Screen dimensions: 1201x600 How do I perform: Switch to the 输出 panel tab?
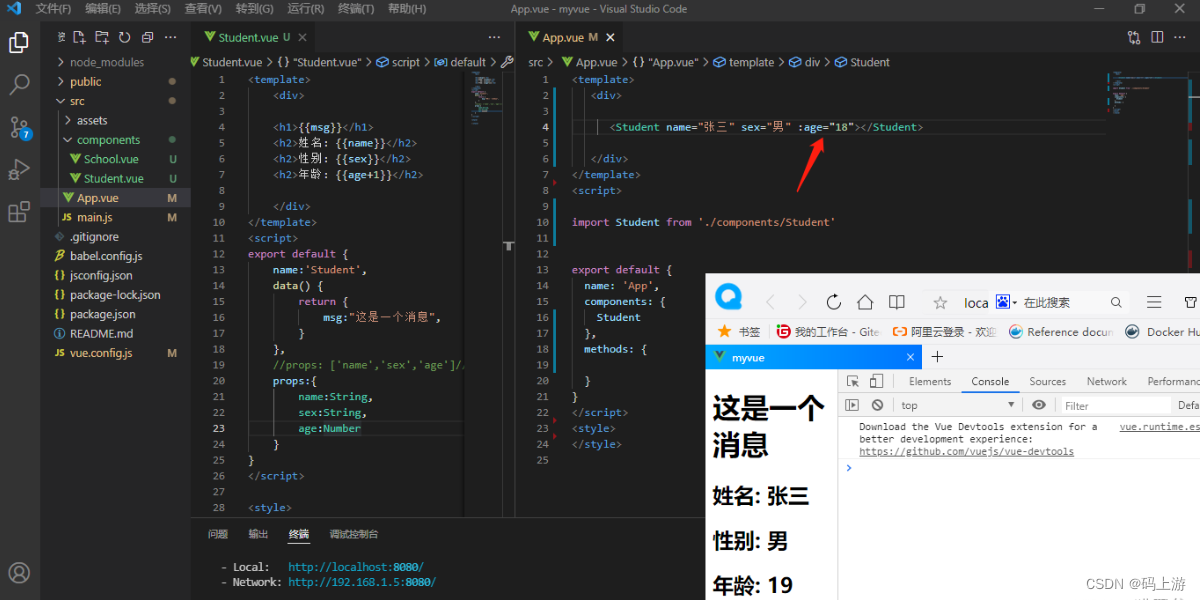coord(258,534)
